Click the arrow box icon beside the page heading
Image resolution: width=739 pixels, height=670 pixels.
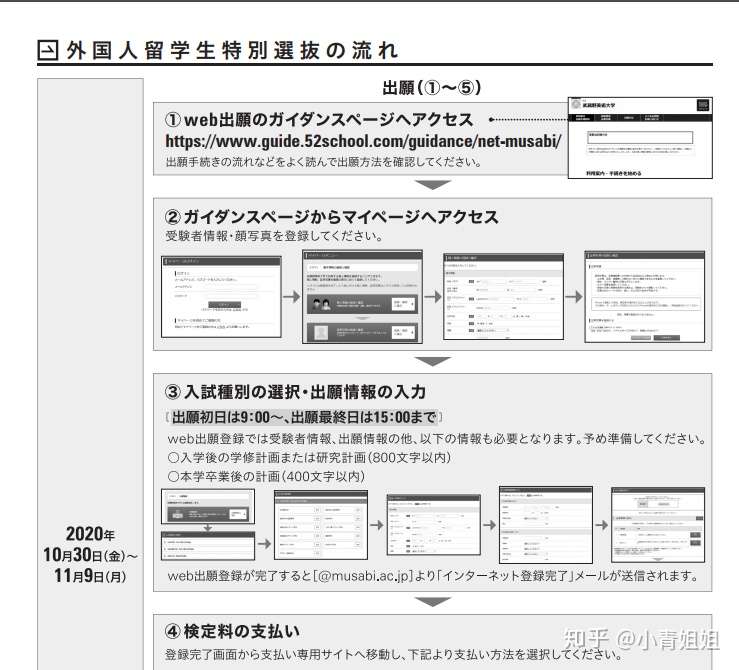point(48,50)
